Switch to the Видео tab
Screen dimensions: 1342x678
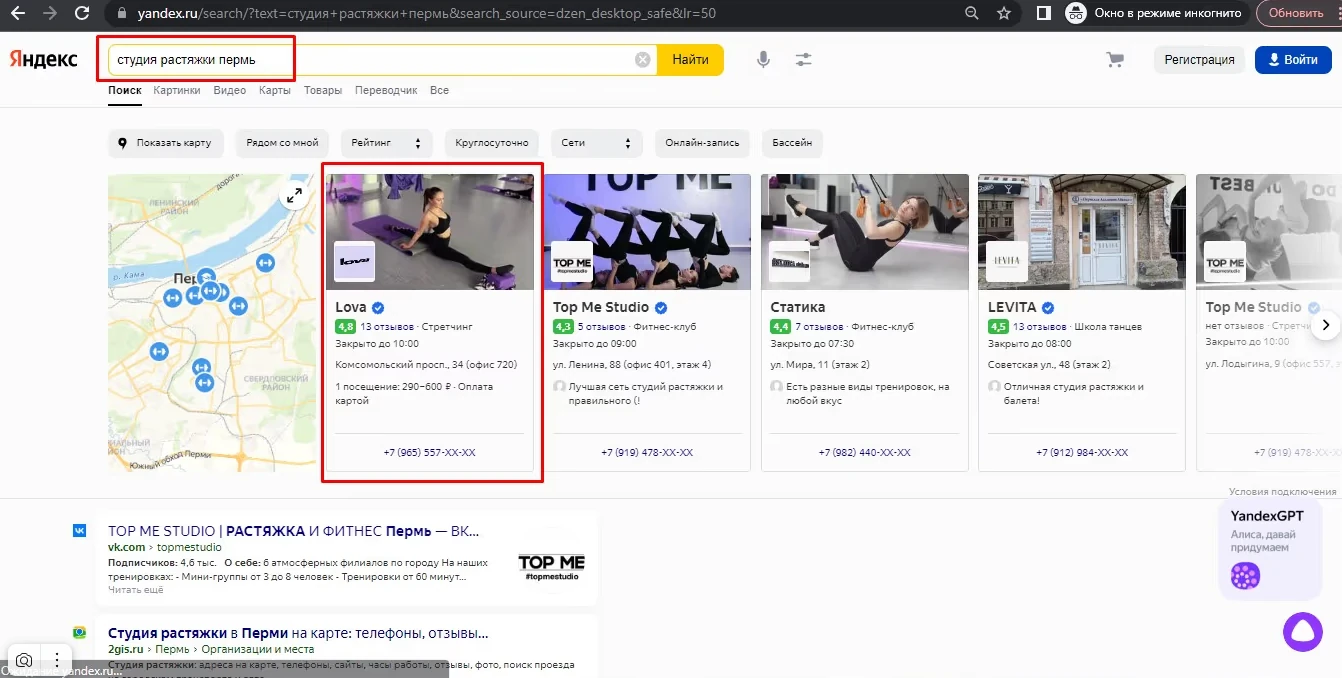[229, 90]
